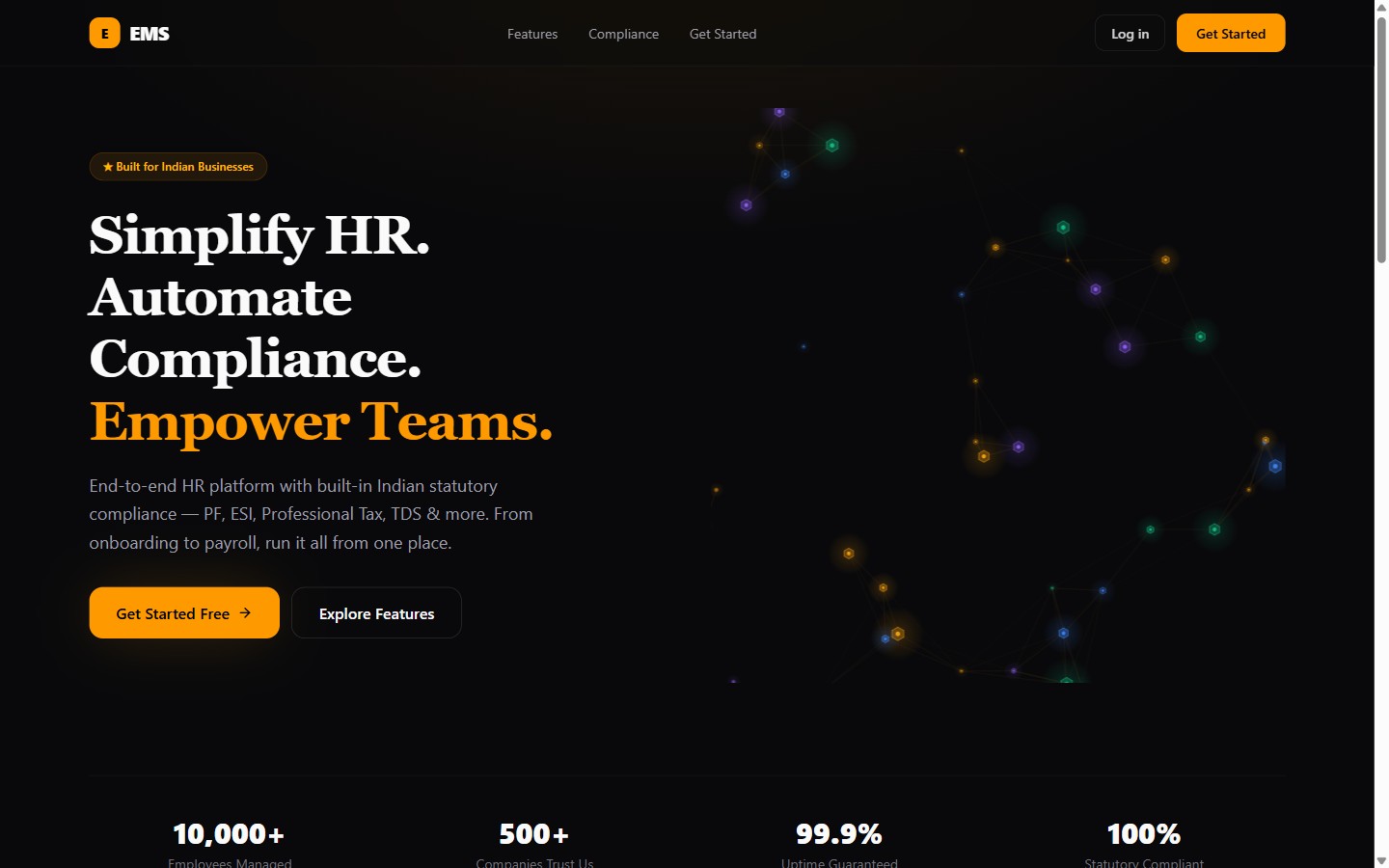Image resolution: width=1389 pixels, height=868 pixels.
Task: Click the 10,000+ statistic
Action: point(229,833)
